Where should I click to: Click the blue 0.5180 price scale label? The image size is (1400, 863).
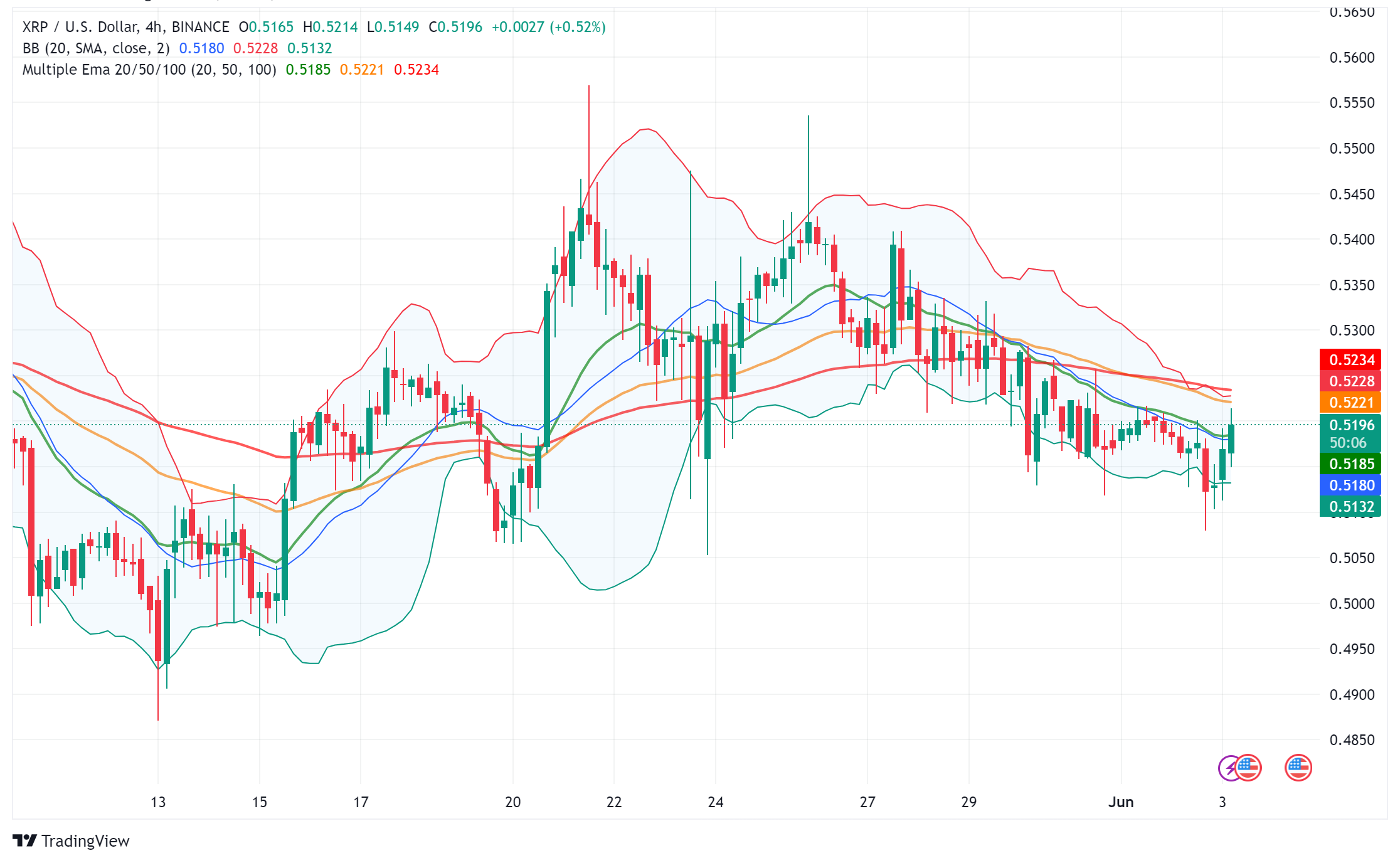(1350, 485)
